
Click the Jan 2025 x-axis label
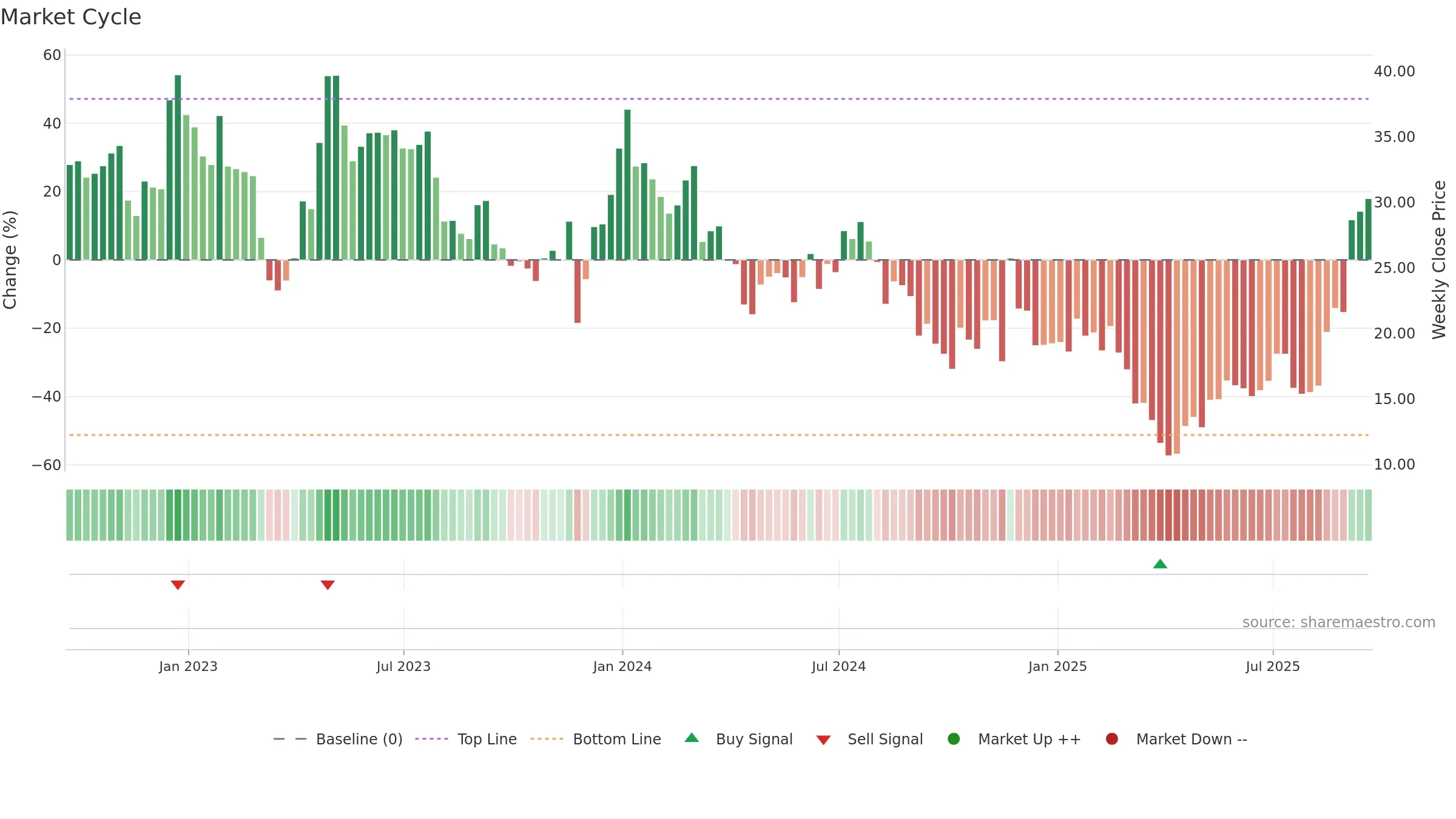[1057, 666]
